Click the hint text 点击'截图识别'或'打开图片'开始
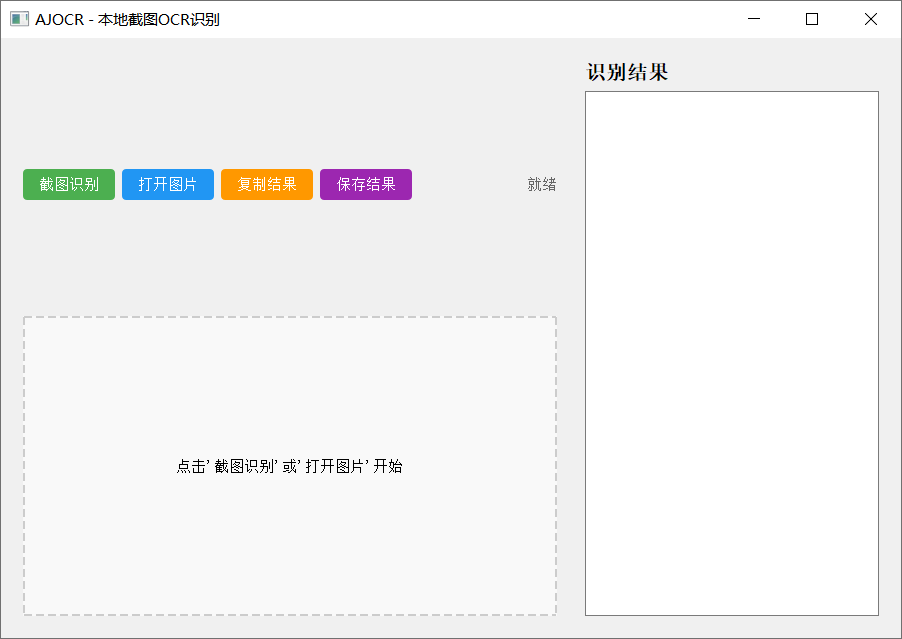The image size is (902, 639). click(289, 466)
